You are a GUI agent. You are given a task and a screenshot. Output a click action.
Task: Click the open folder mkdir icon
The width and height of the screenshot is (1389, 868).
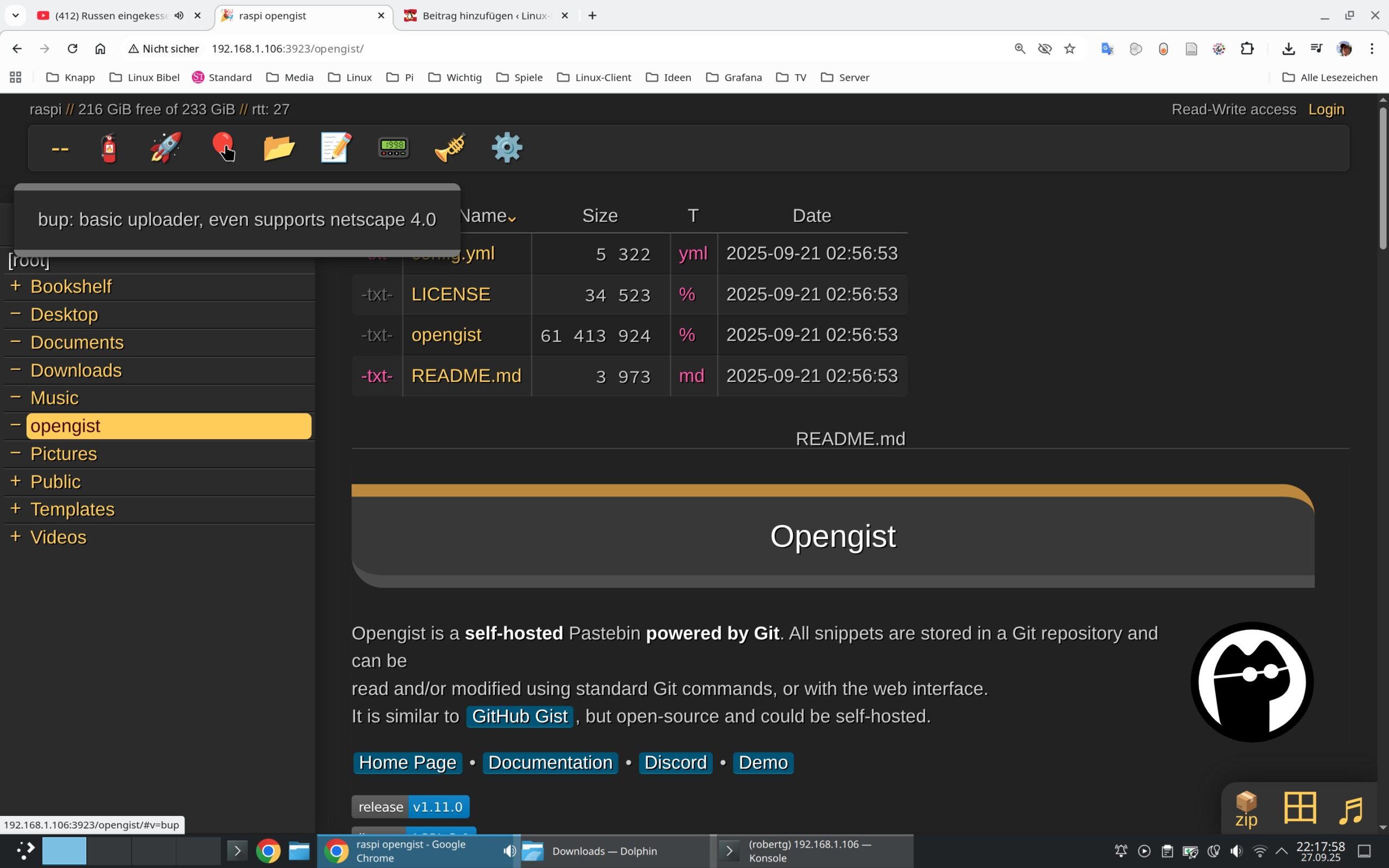(x=279, y=148)
